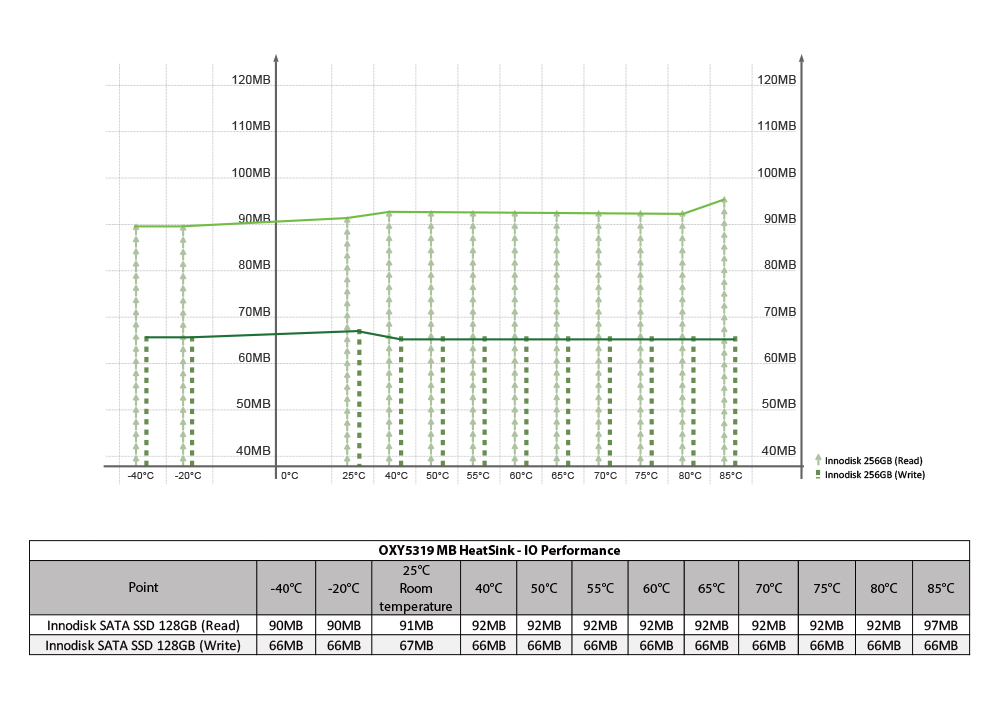The width and height of the screenshot is (1000, 728).
Task: Click the 25°C Room temperature header cell
Action: 416,588
